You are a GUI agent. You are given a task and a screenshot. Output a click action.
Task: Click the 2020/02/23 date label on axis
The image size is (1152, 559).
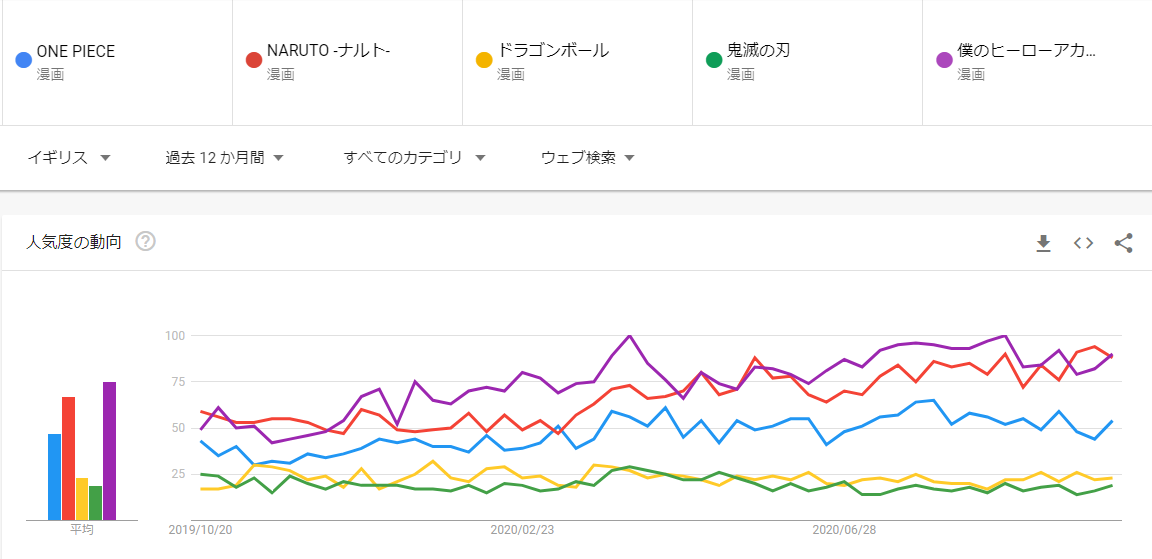522,530
